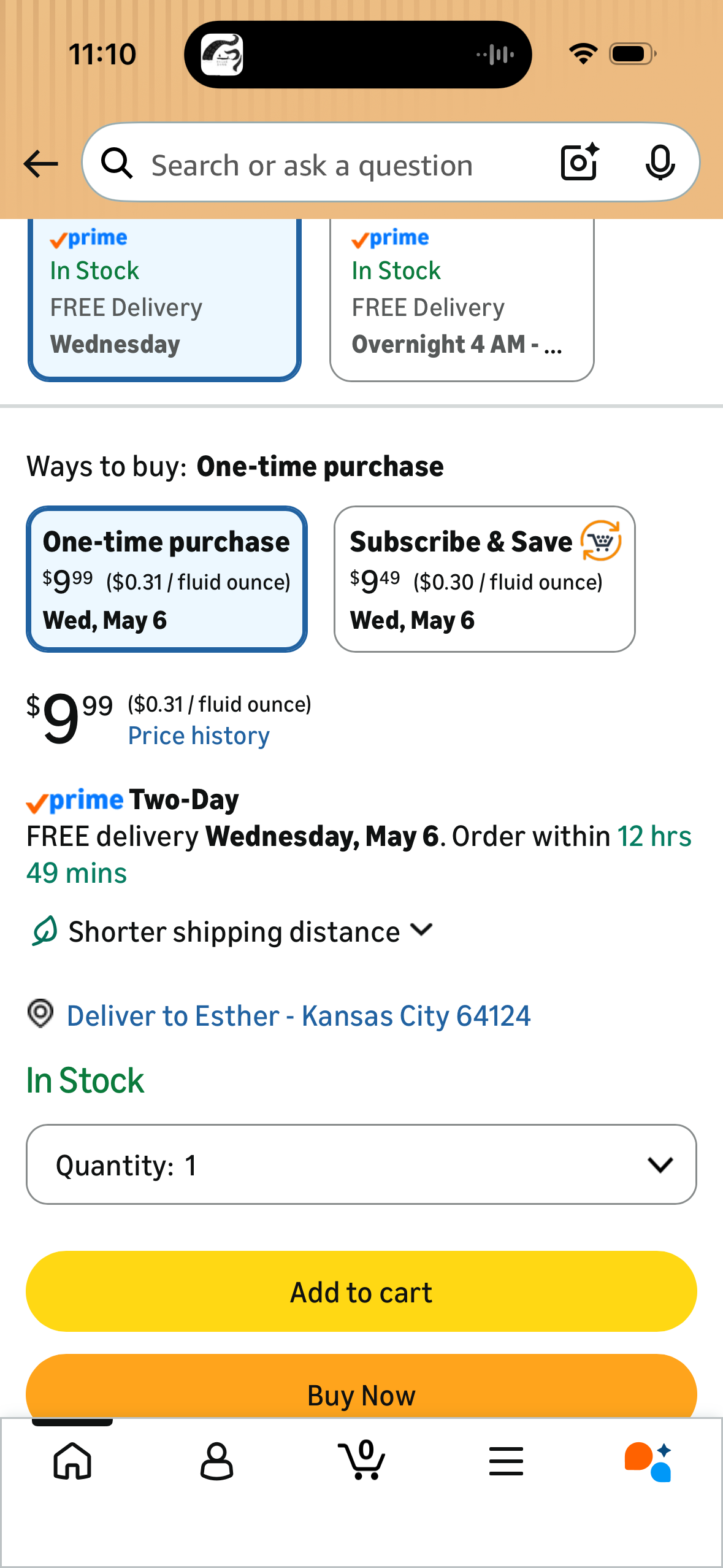The image size is (723, 1568).
Task: Select the Wednesday free delivery card
Action: tap(164, 300)
